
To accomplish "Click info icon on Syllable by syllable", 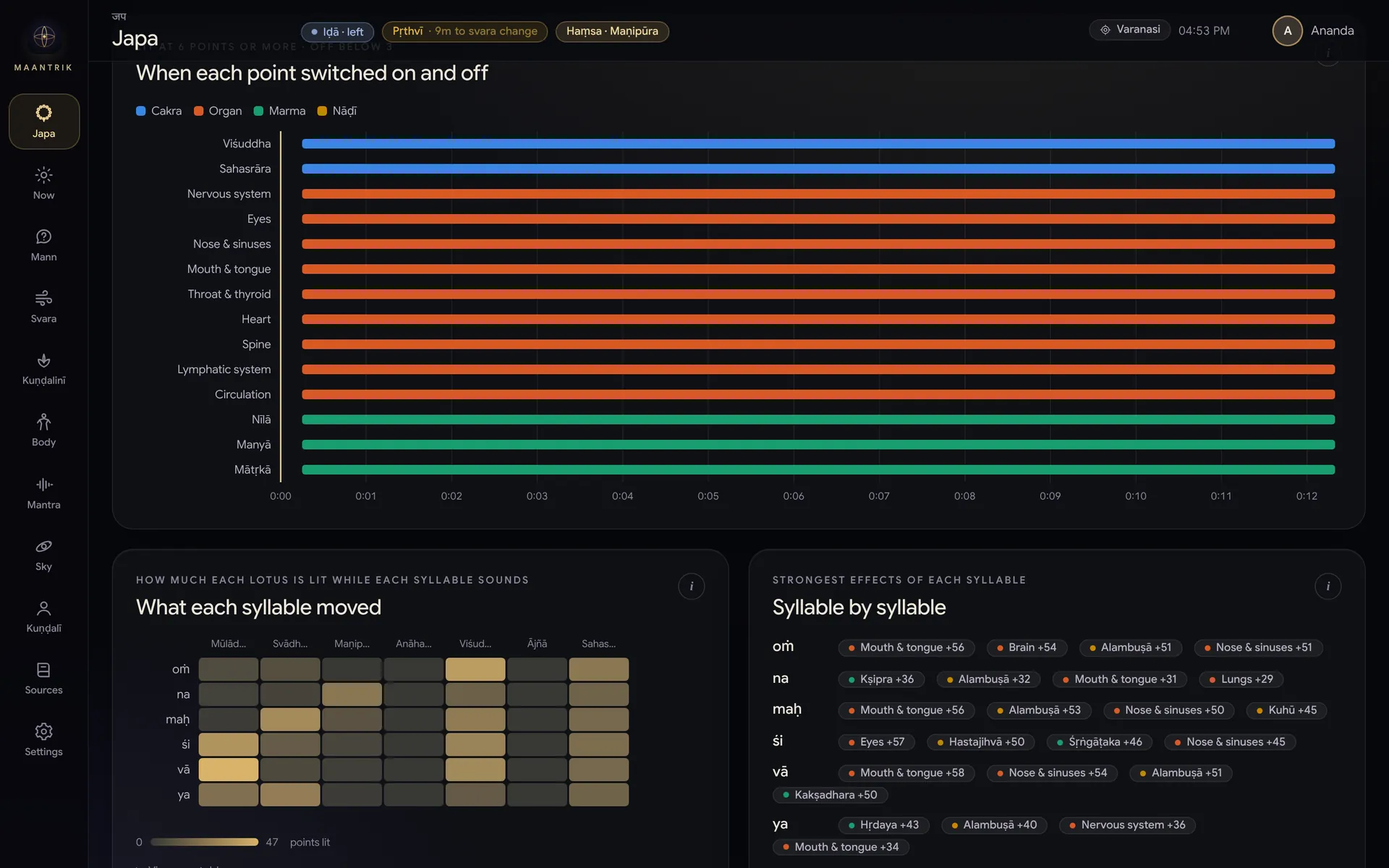I will tap(1328, 586).
